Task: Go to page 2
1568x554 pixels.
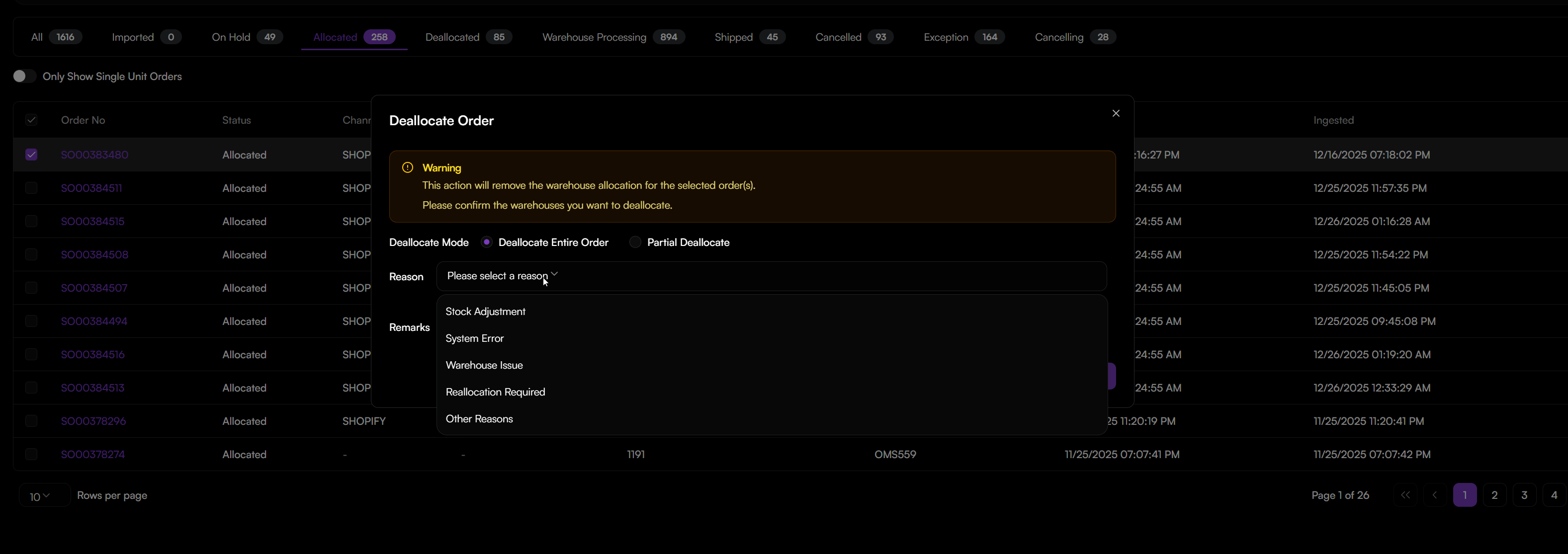Action: click(1494, 495)
